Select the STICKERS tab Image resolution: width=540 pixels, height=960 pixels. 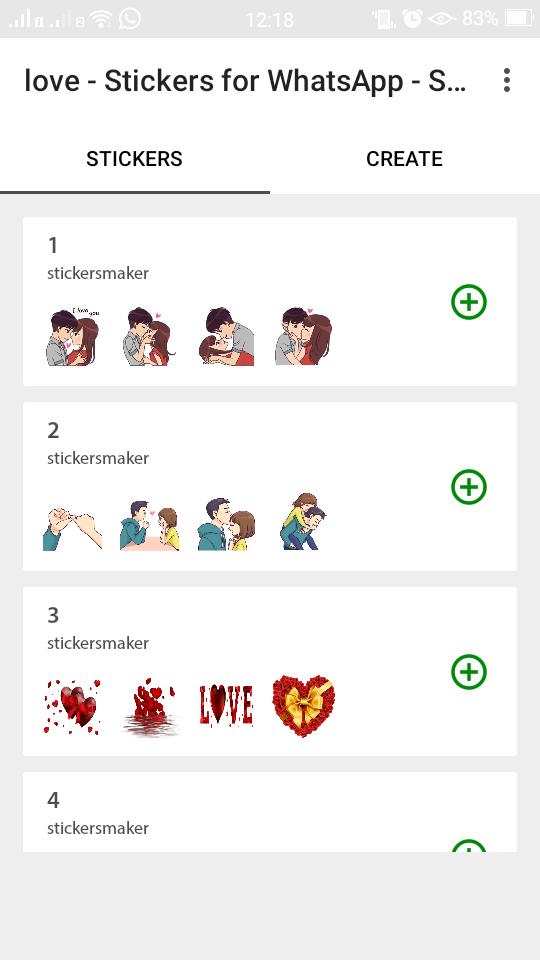click(135, 159)
